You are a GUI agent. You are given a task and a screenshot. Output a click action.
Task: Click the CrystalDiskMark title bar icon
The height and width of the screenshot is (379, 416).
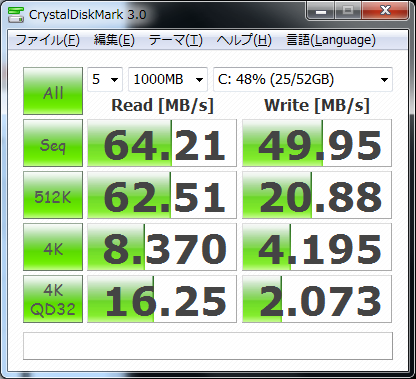(x=16, y=14)
